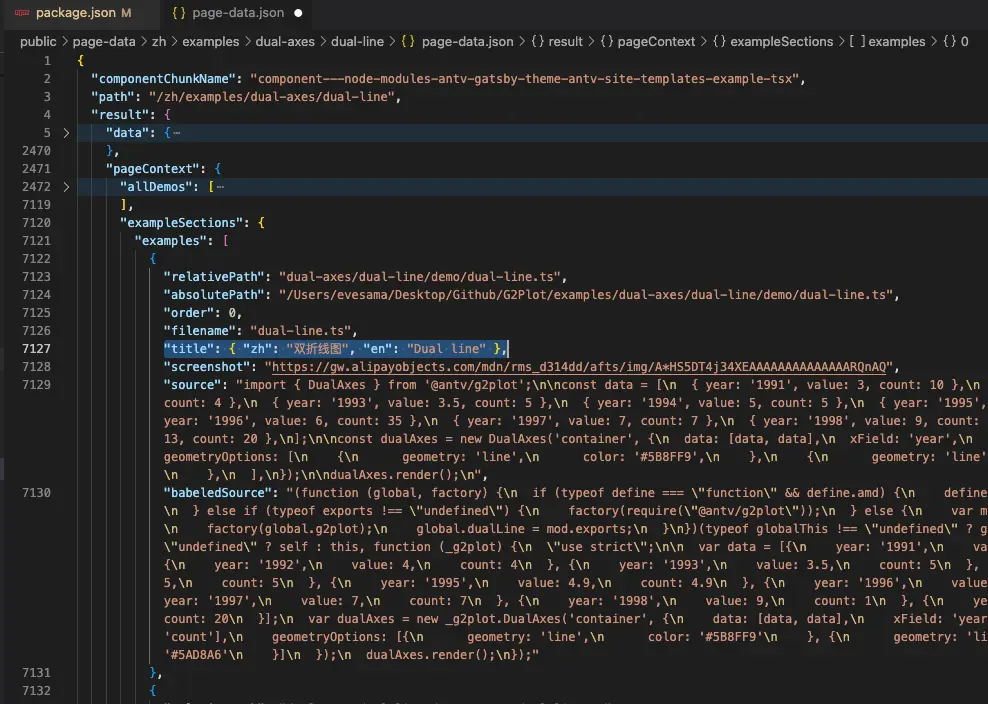The image size is (988, 704).
Task: Expand the folded "data" object on line 5
Action: click(66, 133)
